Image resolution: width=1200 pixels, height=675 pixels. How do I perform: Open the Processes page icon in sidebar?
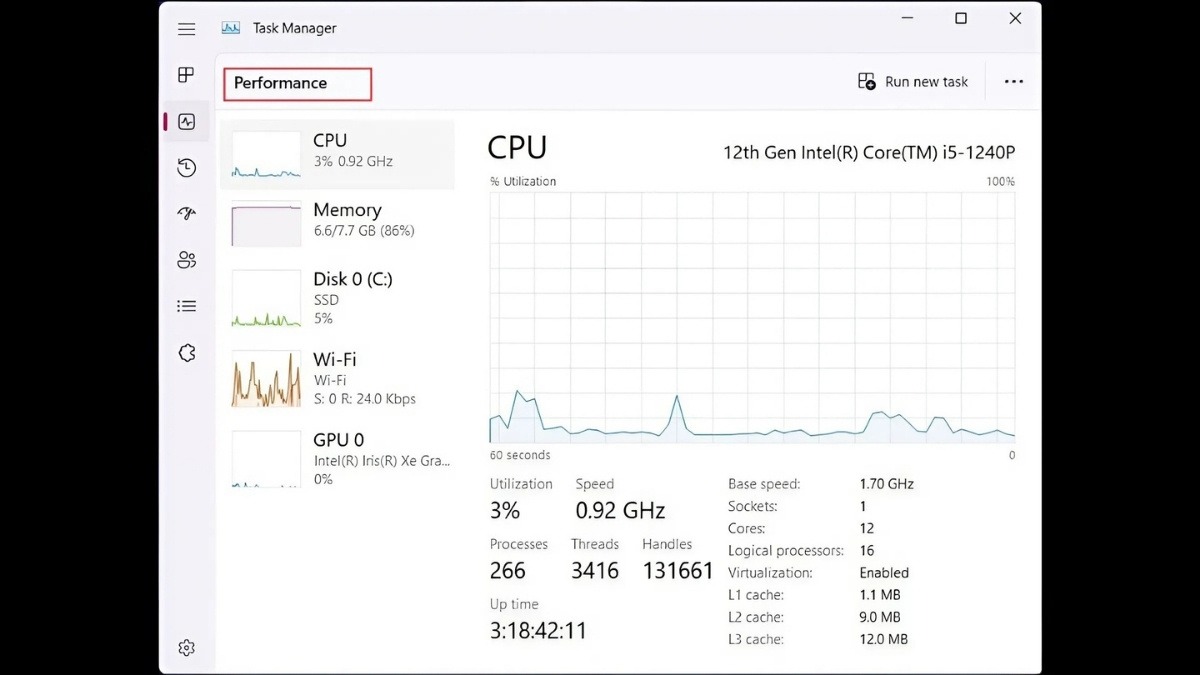click(x=186, y=75)
